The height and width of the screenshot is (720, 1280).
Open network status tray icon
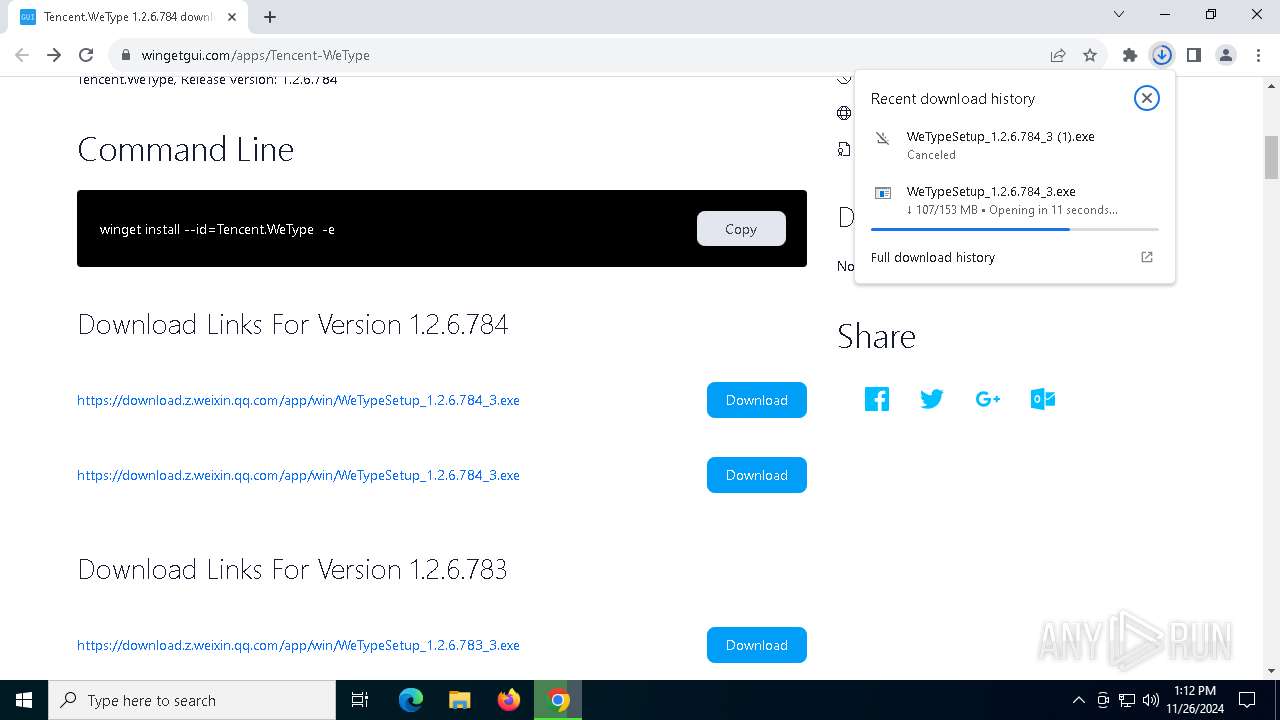(1127, 700)
